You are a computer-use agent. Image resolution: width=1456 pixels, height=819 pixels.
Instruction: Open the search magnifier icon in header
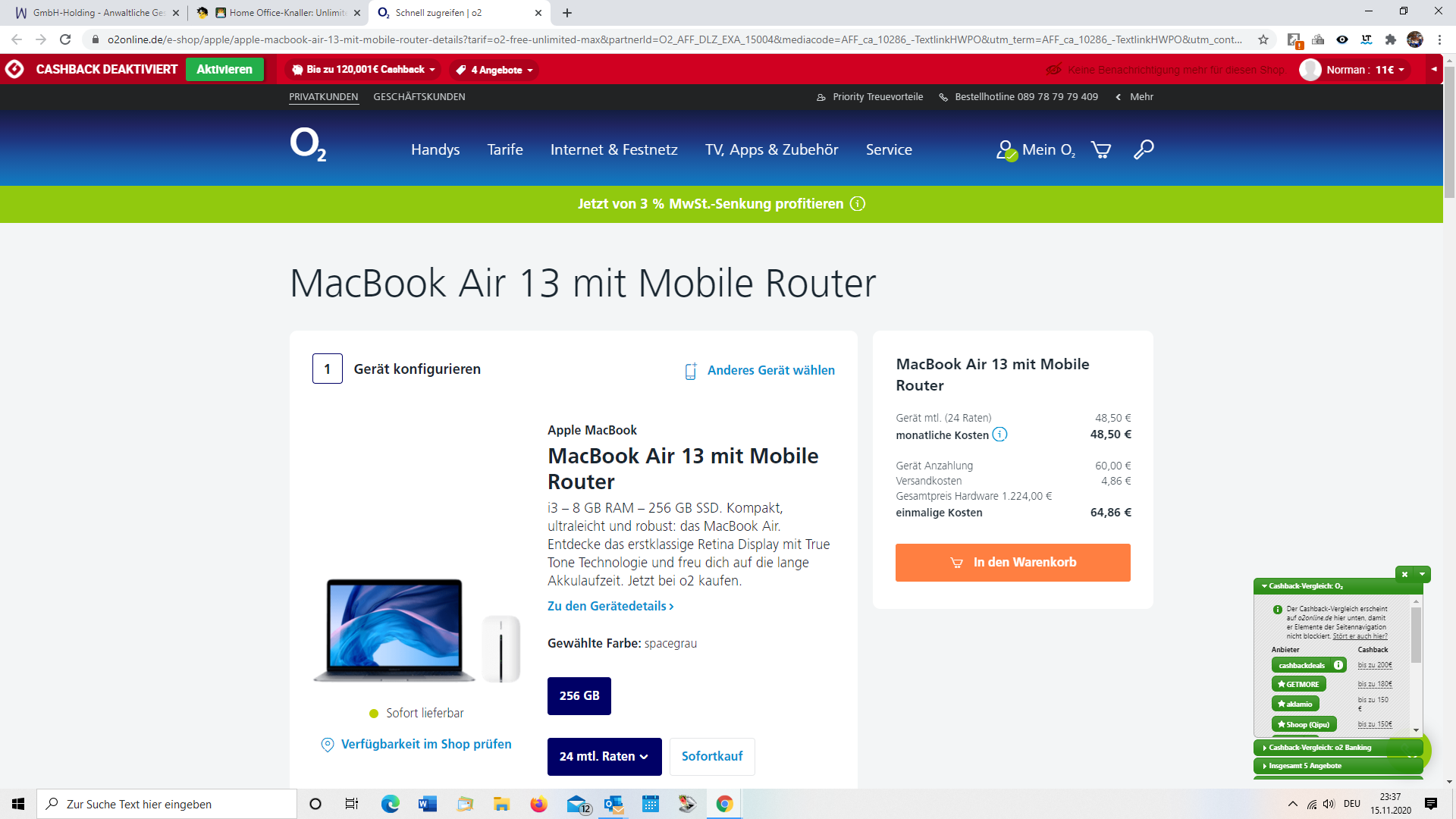pos(1144,149)
